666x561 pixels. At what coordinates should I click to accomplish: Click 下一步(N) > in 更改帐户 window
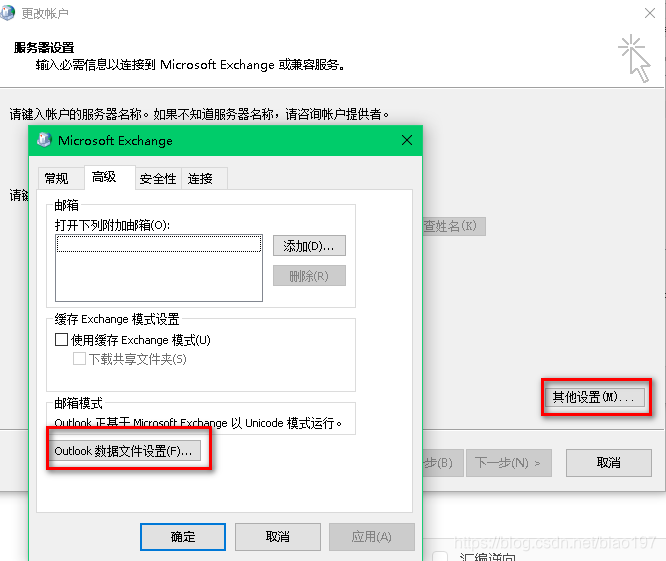point(508,462)
